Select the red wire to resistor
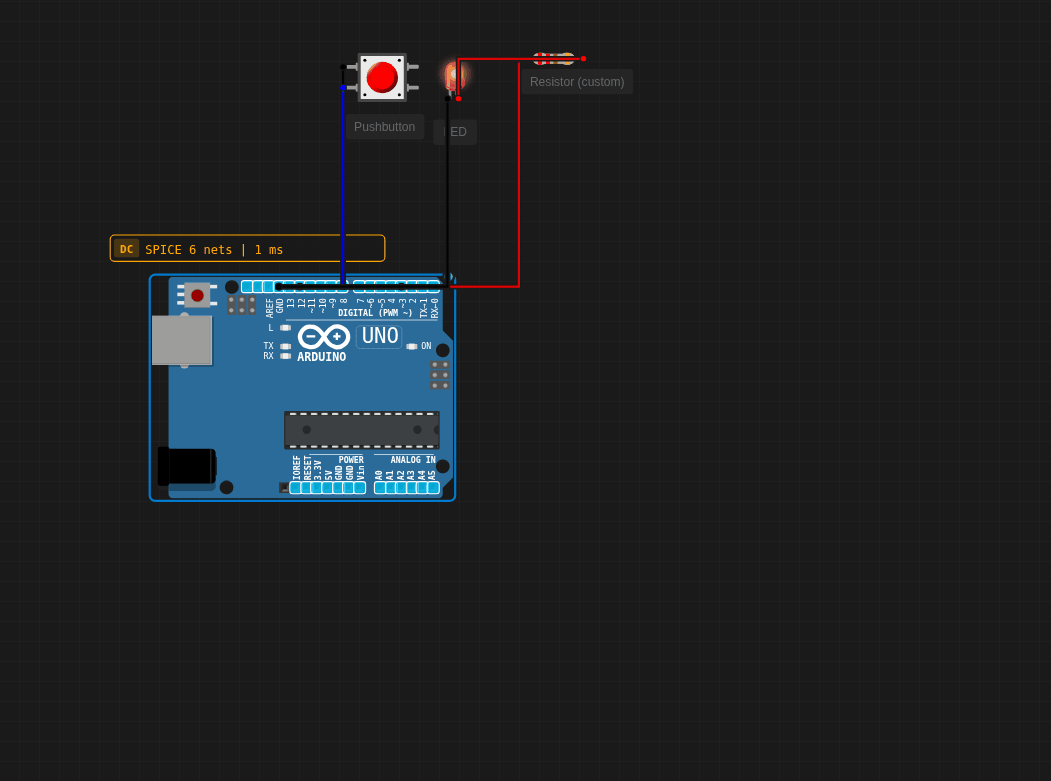This screenshot has width=1051, height=781. pyautogui.click(x=518, y=174)
